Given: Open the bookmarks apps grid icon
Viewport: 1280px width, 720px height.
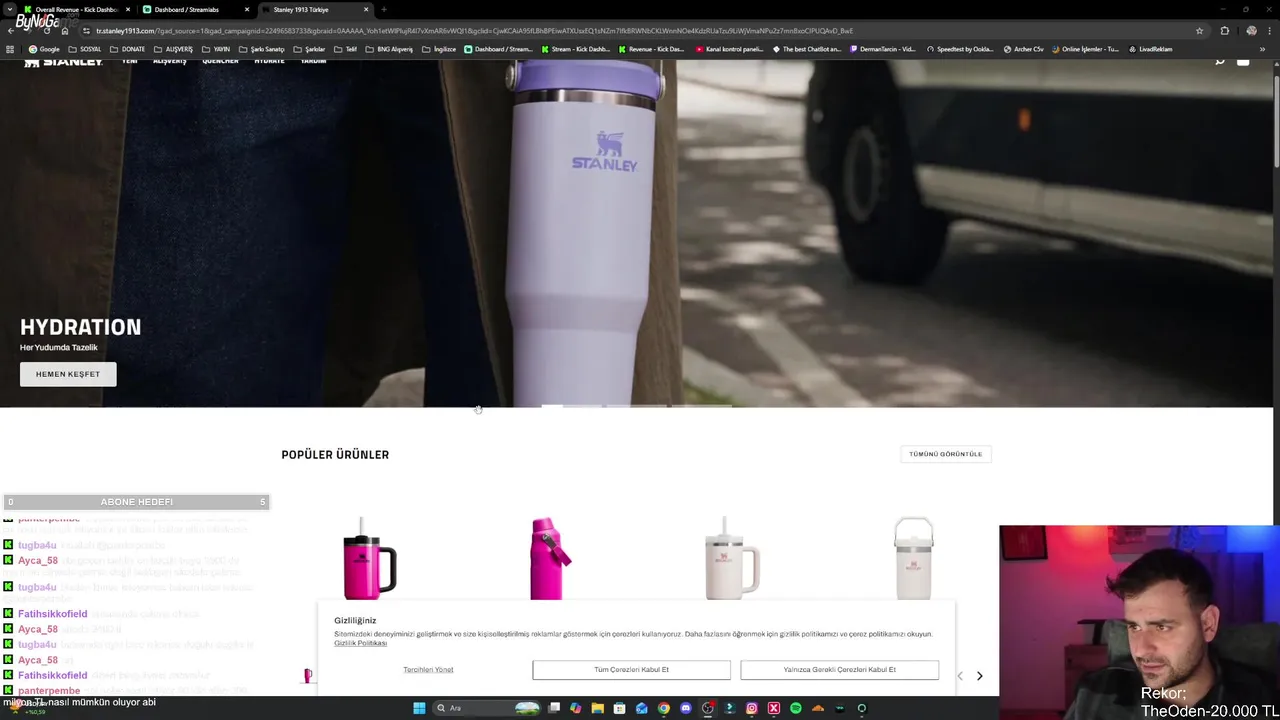Looking at the screenshot, I should point(11,49).
